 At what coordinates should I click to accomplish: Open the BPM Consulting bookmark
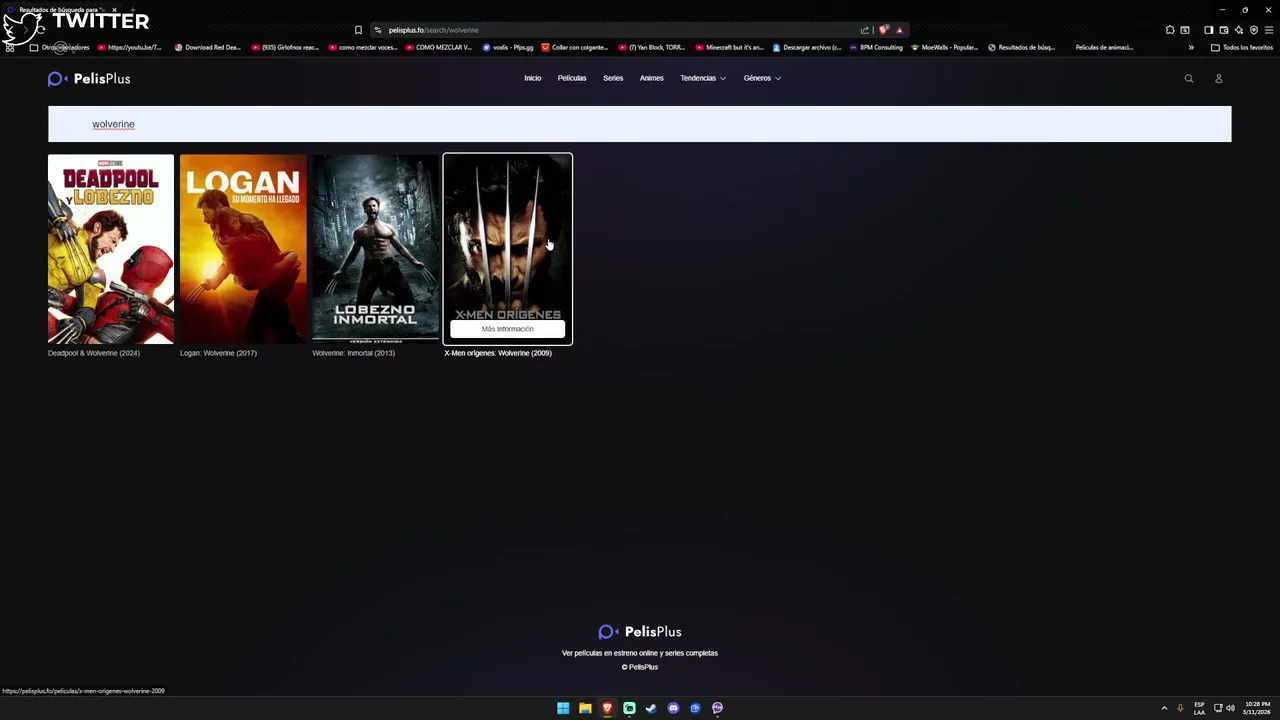[x=876, y=47]
